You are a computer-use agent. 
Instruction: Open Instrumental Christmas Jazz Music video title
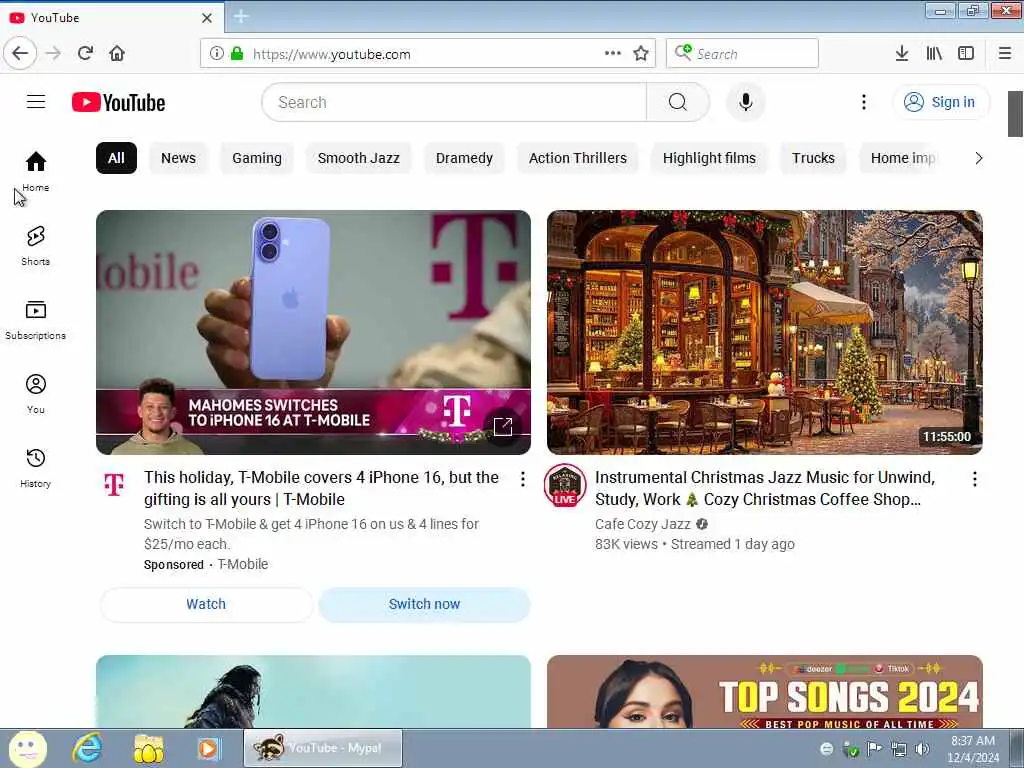tap(765, 488)
